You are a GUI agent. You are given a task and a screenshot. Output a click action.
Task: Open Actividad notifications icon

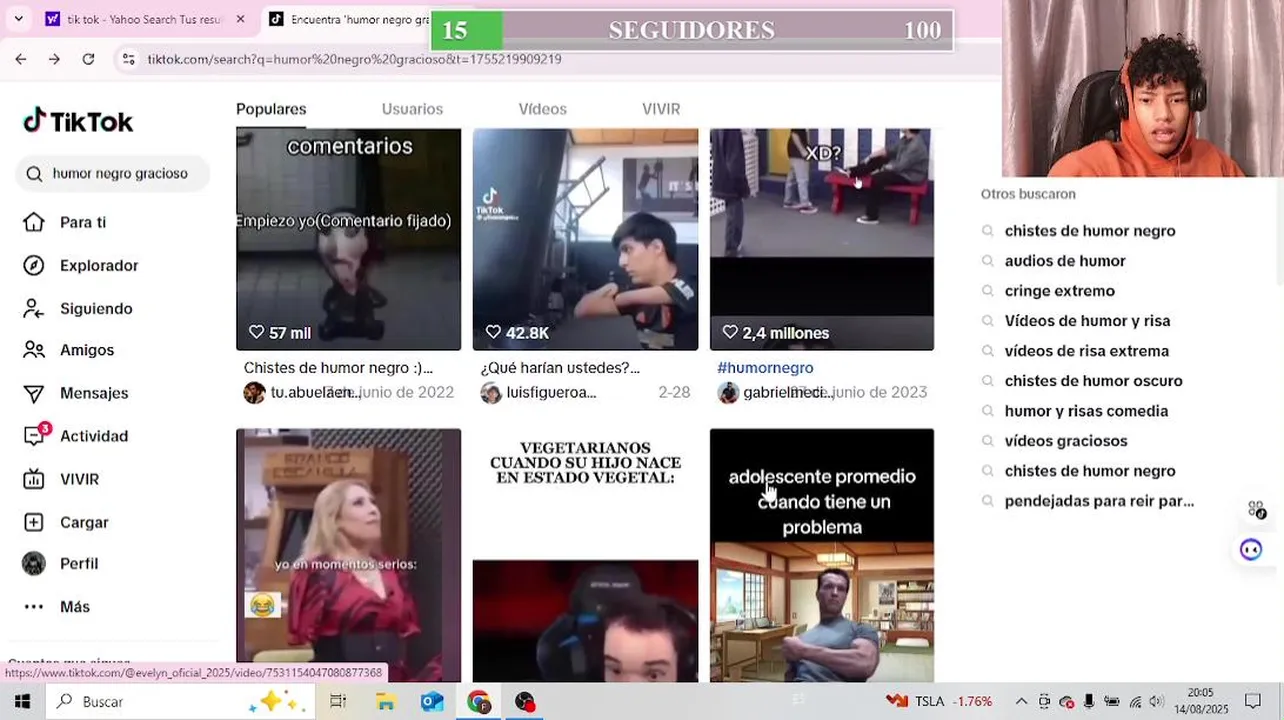click(34, 436)
